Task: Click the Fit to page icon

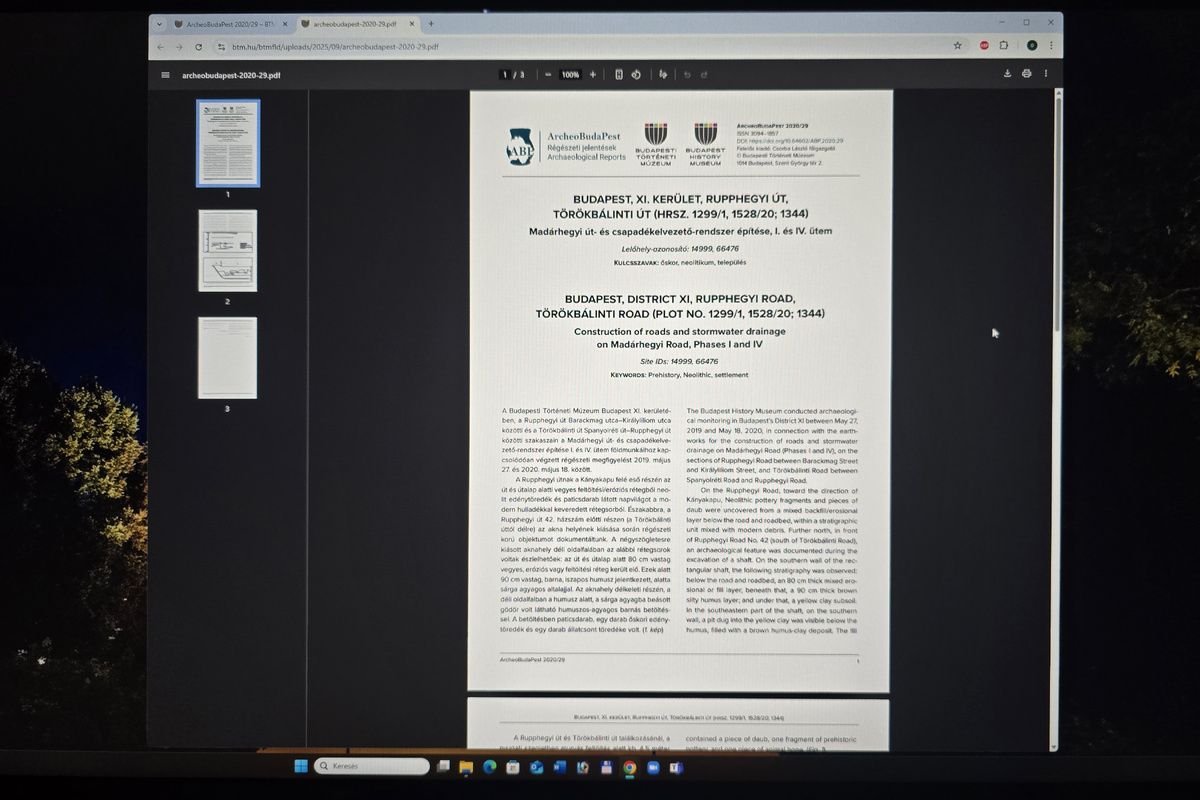Action: point(619,75)
